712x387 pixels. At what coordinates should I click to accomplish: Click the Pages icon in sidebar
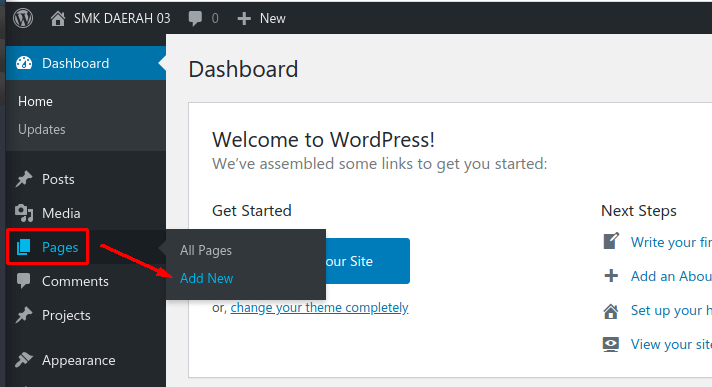[24, 247]
